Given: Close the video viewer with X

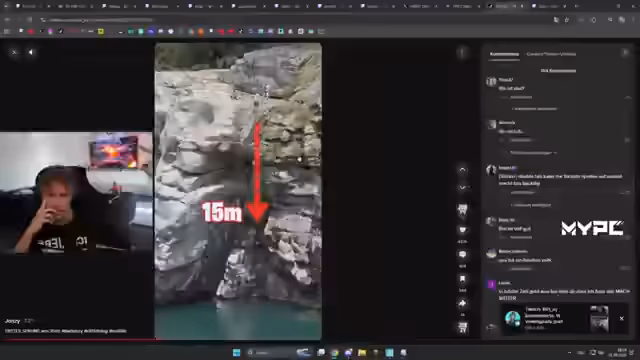Looking at the screenshot, I should [x=14, y=52].
